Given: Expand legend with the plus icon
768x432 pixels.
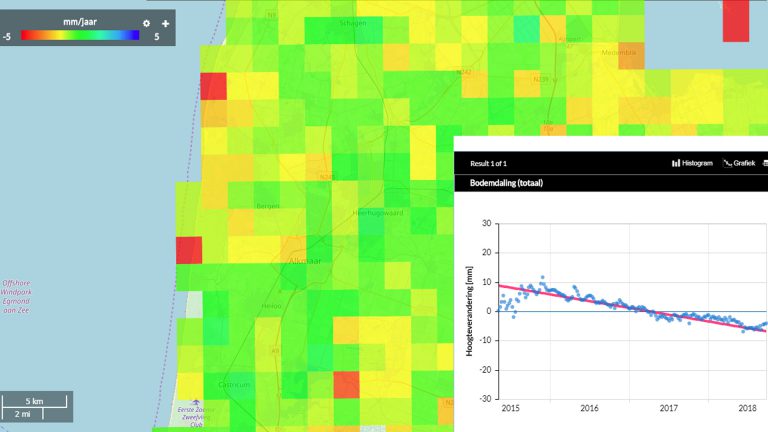Looking at the screenshot, I should point(166,23).
